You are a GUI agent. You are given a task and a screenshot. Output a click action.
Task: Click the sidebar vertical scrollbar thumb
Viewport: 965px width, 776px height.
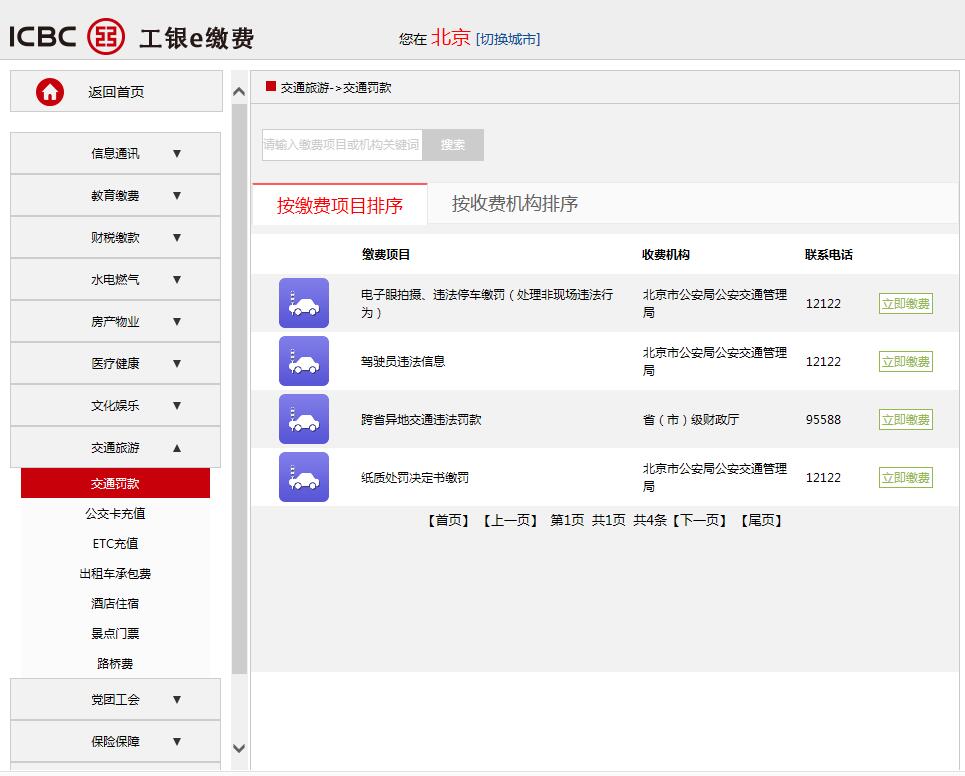click(239, 389)
